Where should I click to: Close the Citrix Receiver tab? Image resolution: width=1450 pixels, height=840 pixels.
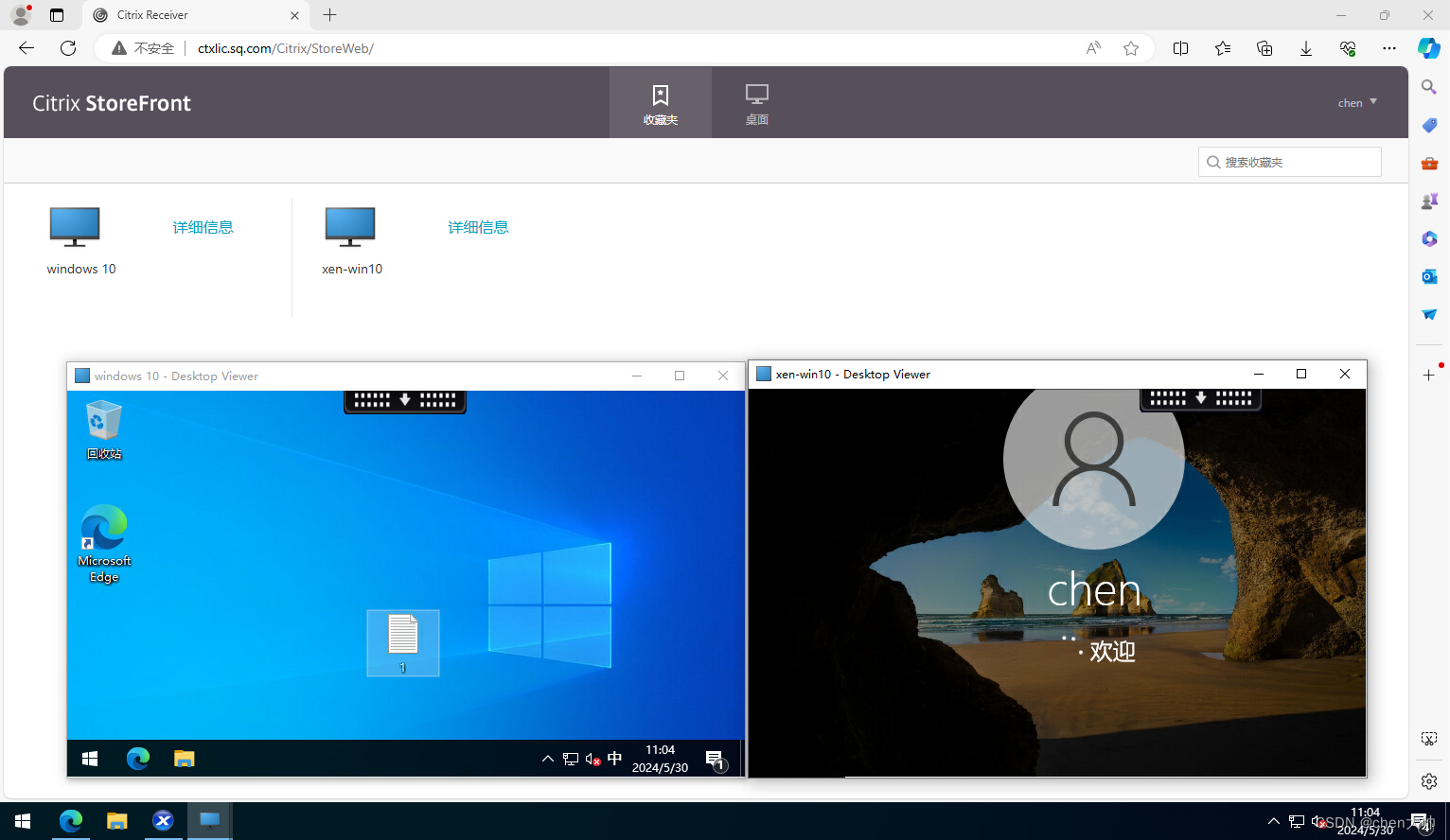pos(294,15)
